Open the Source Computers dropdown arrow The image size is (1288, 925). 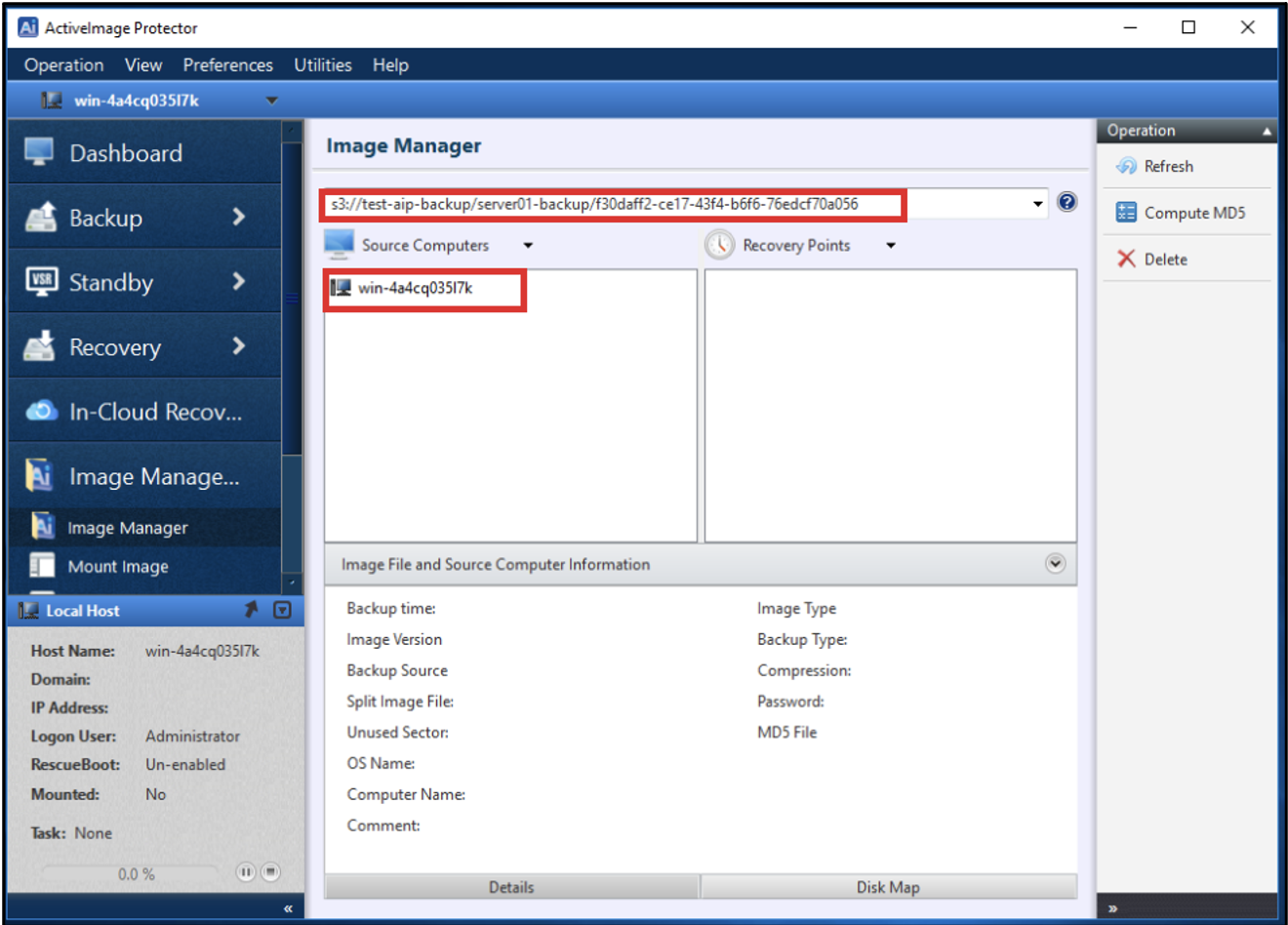coord(528,246)
